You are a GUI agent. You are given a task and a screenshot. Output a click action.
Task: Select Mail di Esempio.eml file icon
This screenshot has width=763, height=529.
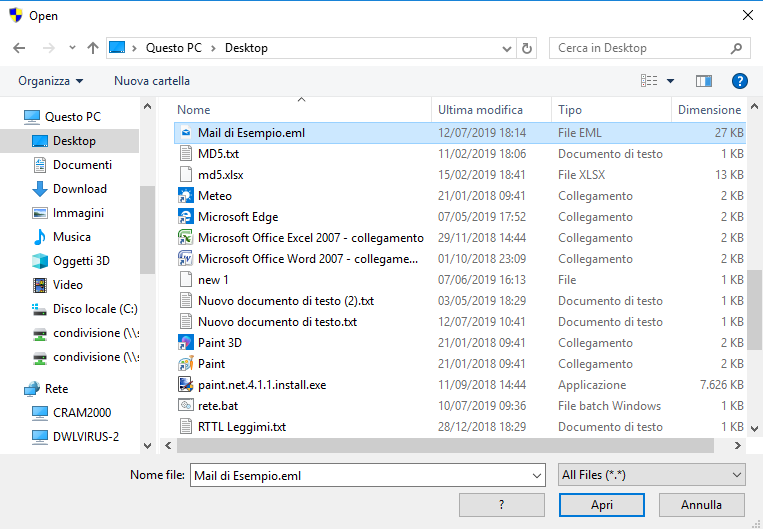[x=185, y=133]
